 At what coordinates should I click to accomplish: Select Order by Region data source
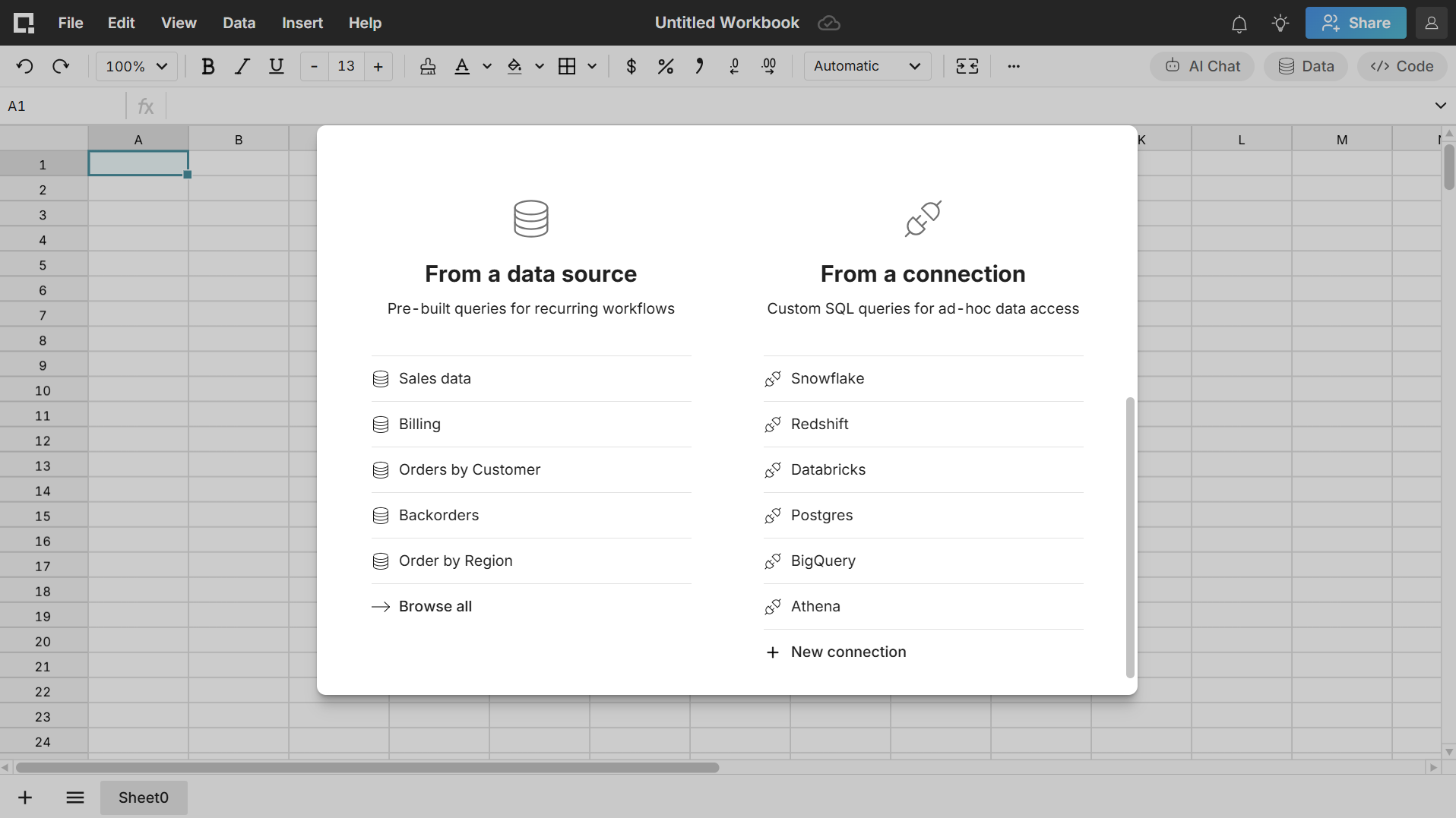531,561
